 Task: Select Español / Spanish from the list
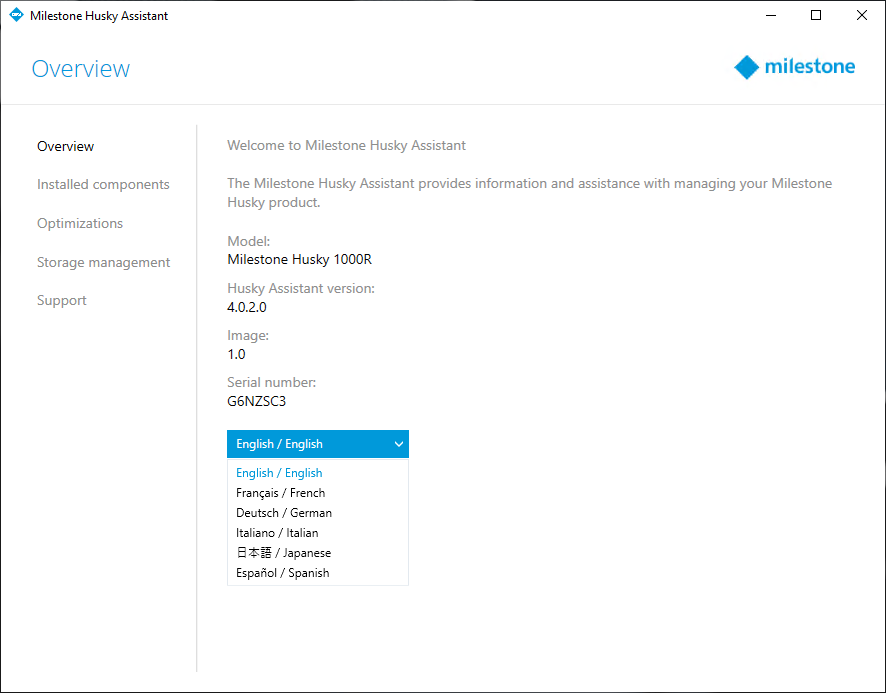point(282,573)
